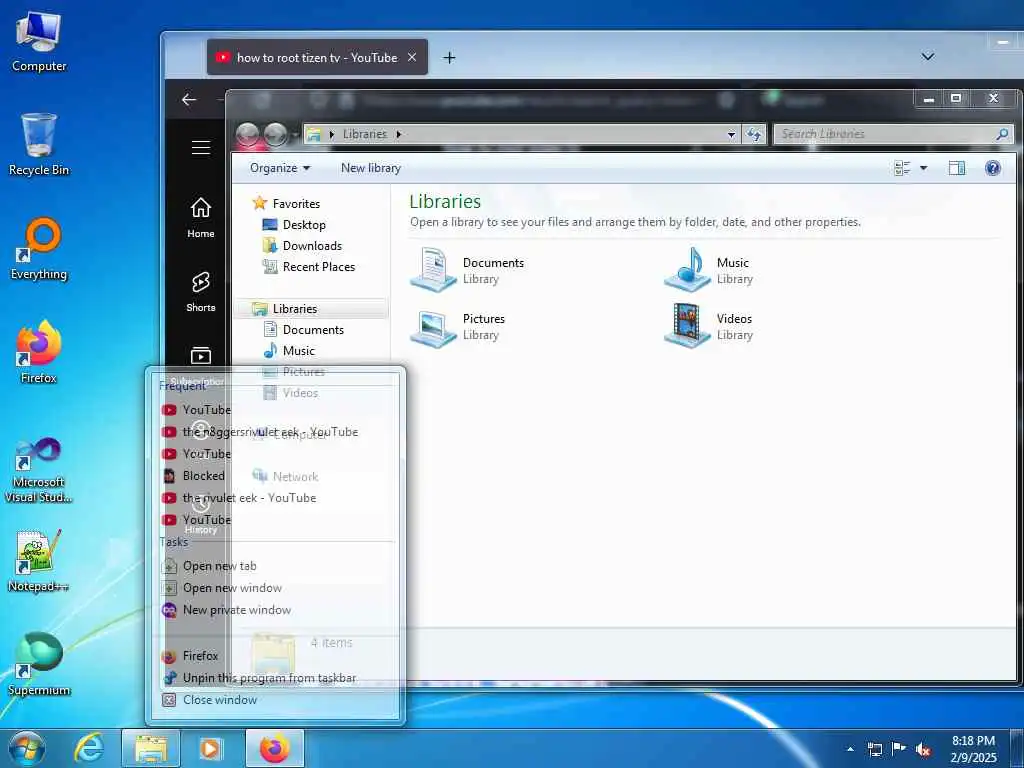Open the Organize dropdown menu
The image size is (1024, 768).
coord(280,168)
